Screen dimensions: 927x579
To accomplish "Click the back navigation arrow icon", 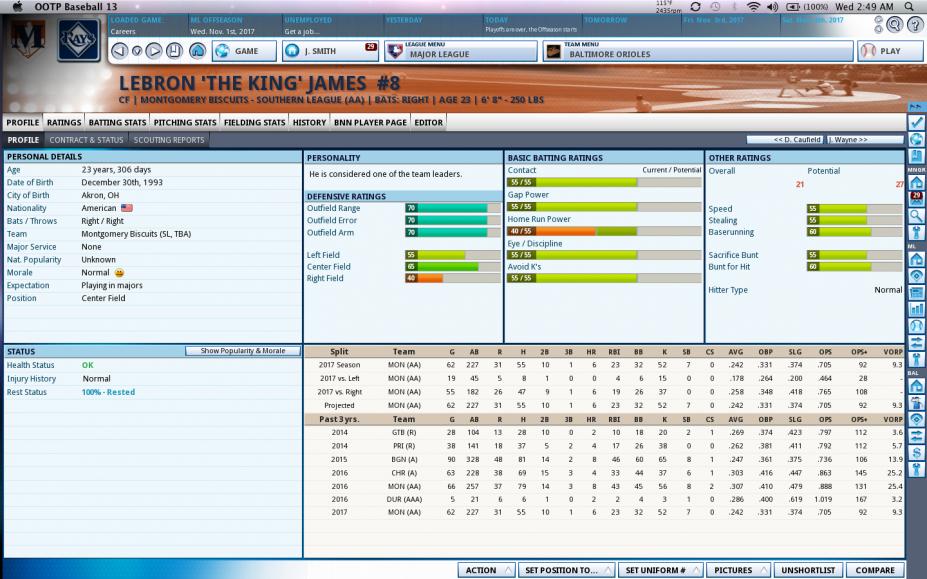I will tap(119, 51).
